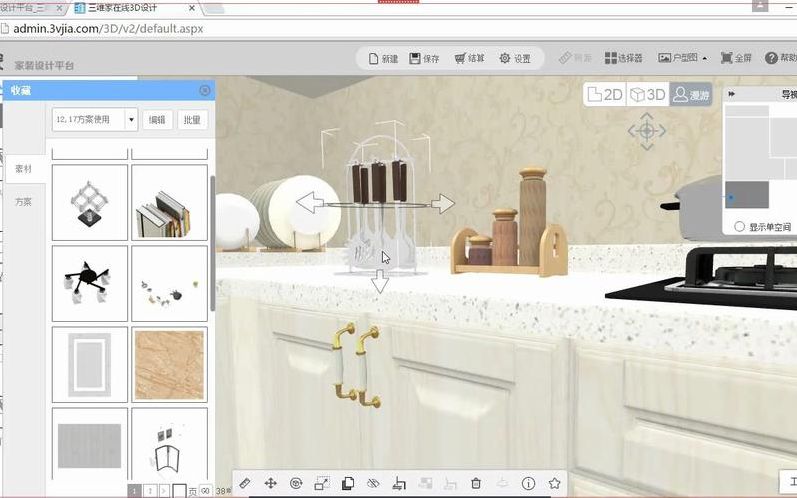The height and width of the screenshot is (498, 797).
Task: Open the 12,17方案使用 dropdown
Action: pos(95,119)
